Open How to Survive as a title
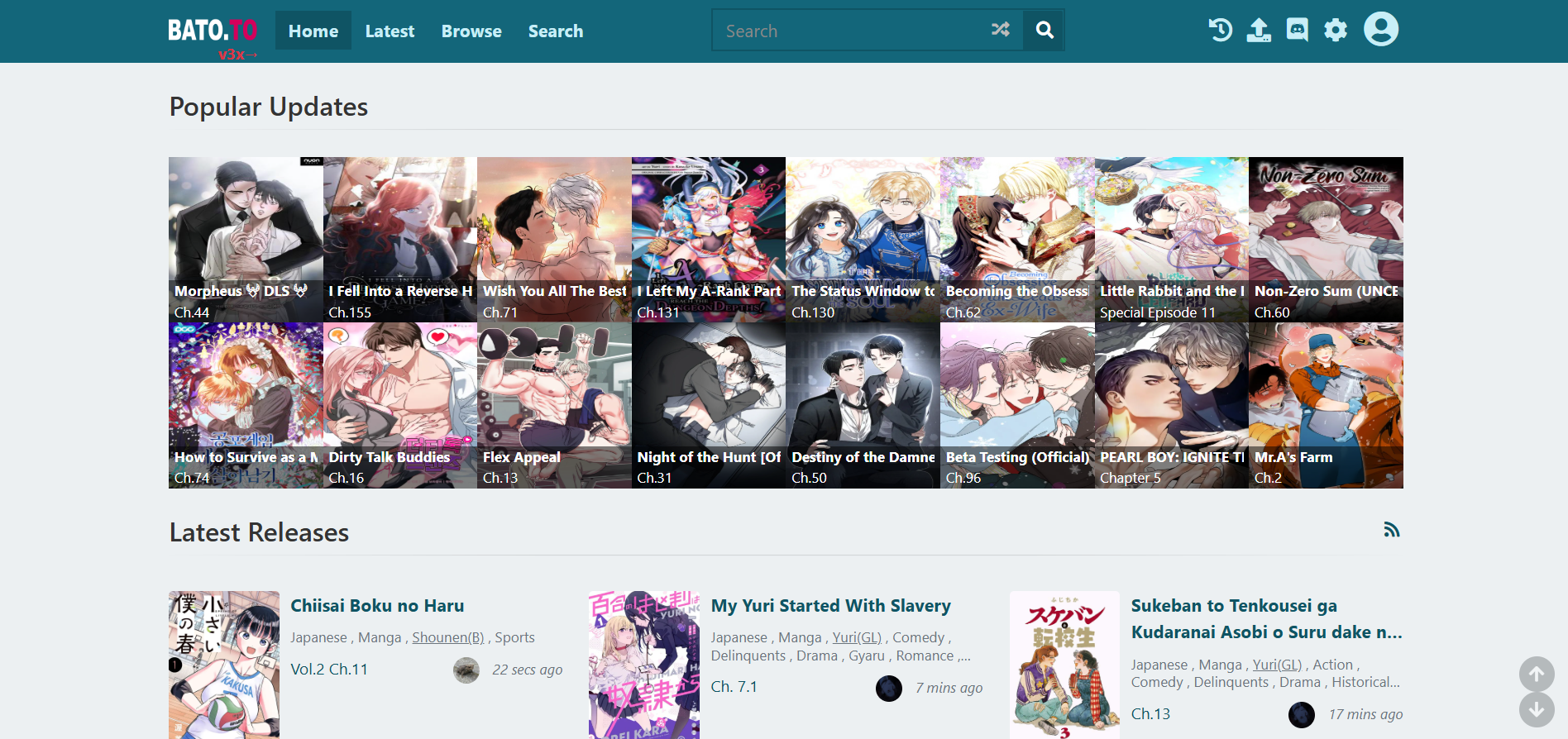Screen dimensions: 1568x739 pos(246,457)
